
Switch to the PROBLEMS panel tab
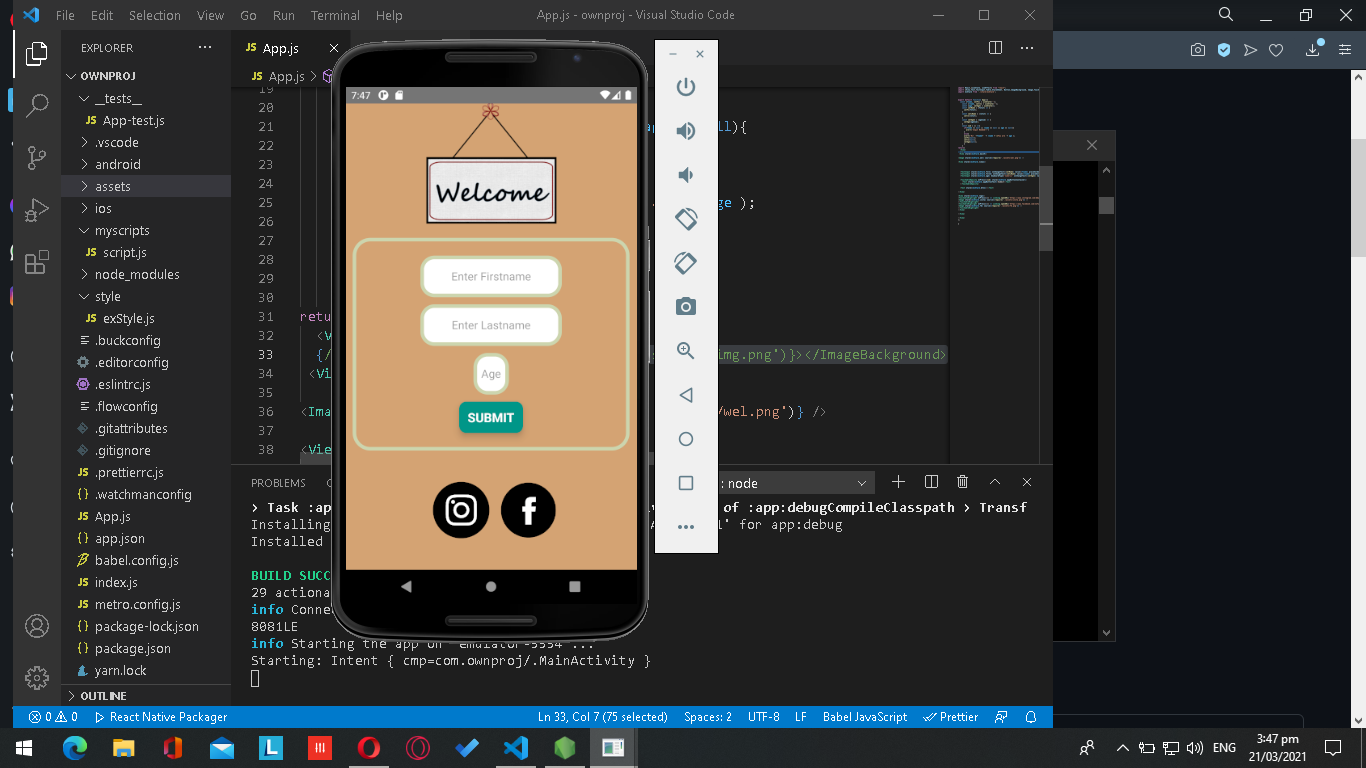[278, 483]
